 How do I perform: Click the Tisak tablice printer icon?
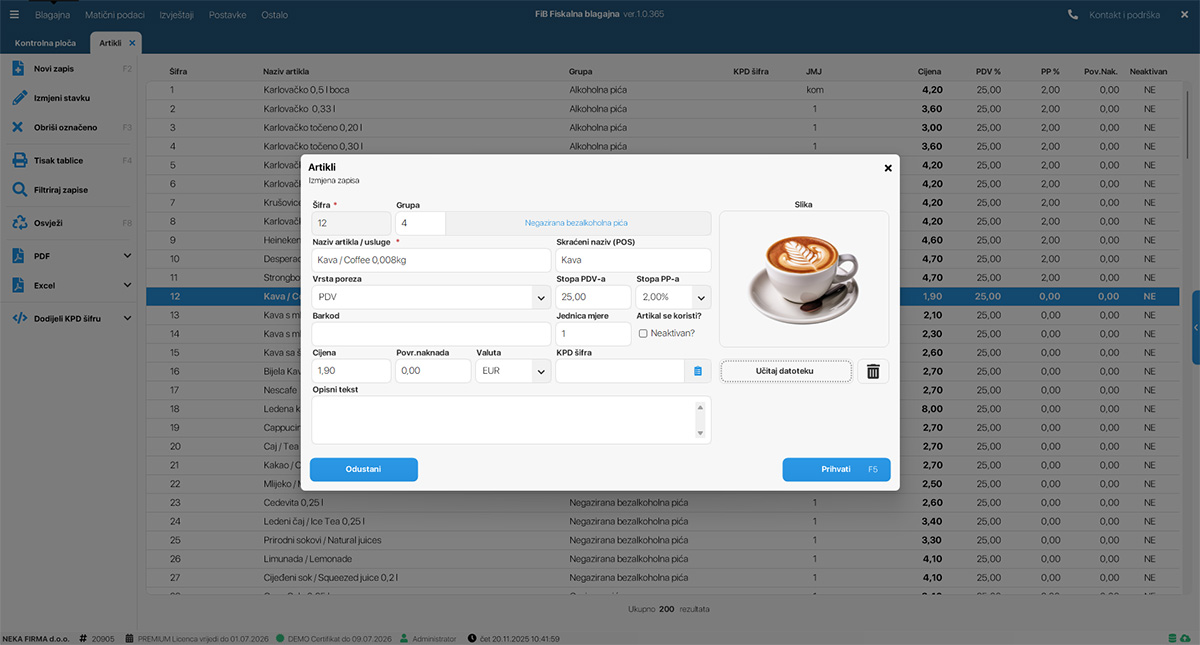pyautogui.click(x=18, y=160)
